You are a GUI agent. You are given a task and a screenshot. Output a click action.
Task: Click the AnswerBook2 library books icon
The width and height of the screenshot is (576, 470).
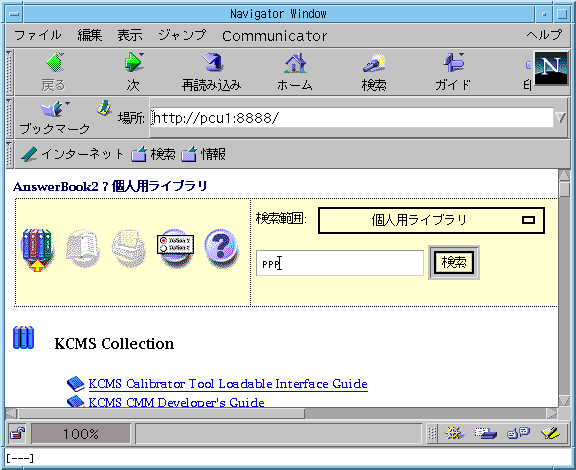pyautogui.click(x=37, y=249)
